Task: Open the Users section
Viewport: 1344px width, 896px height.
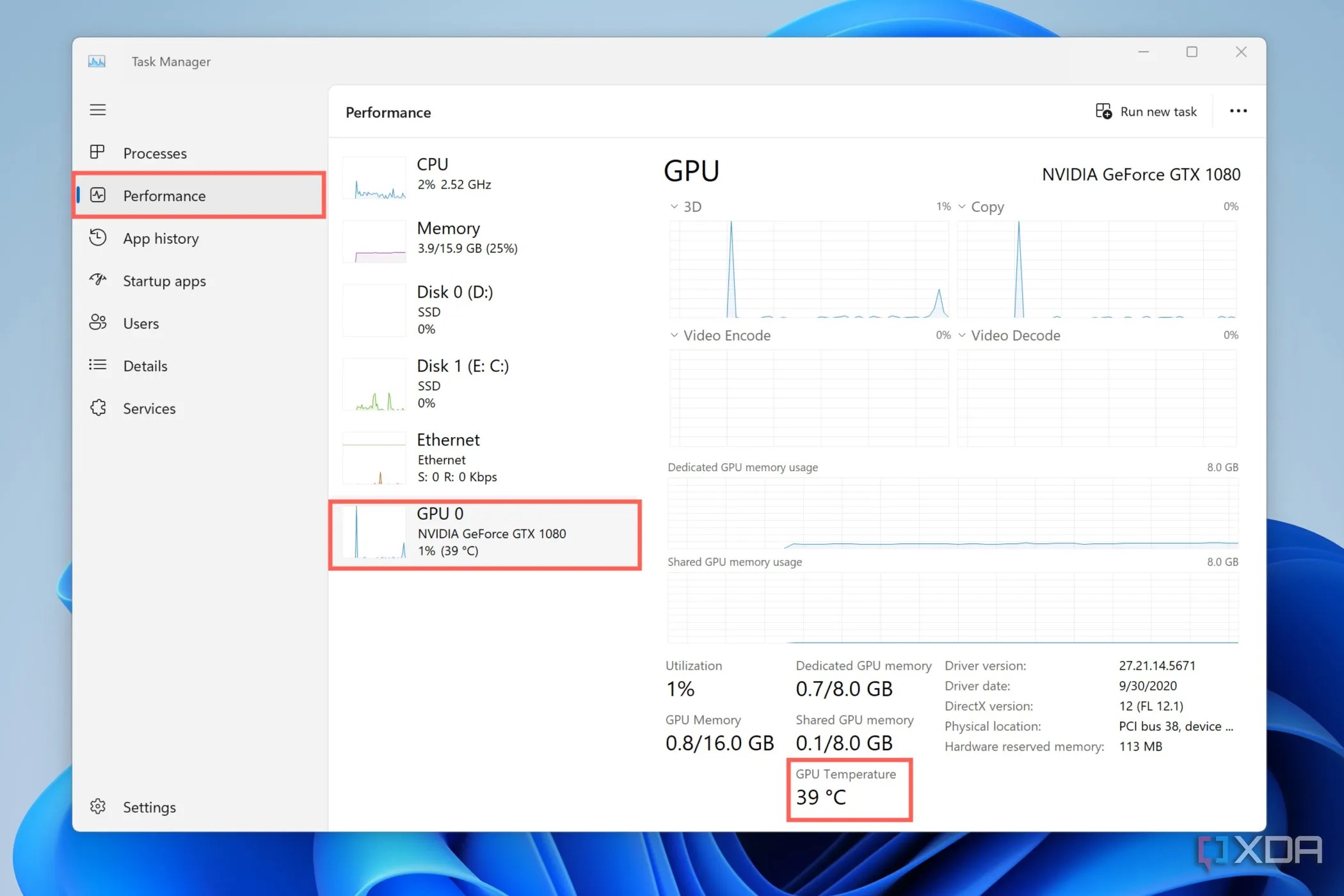Action: (140, 323)
